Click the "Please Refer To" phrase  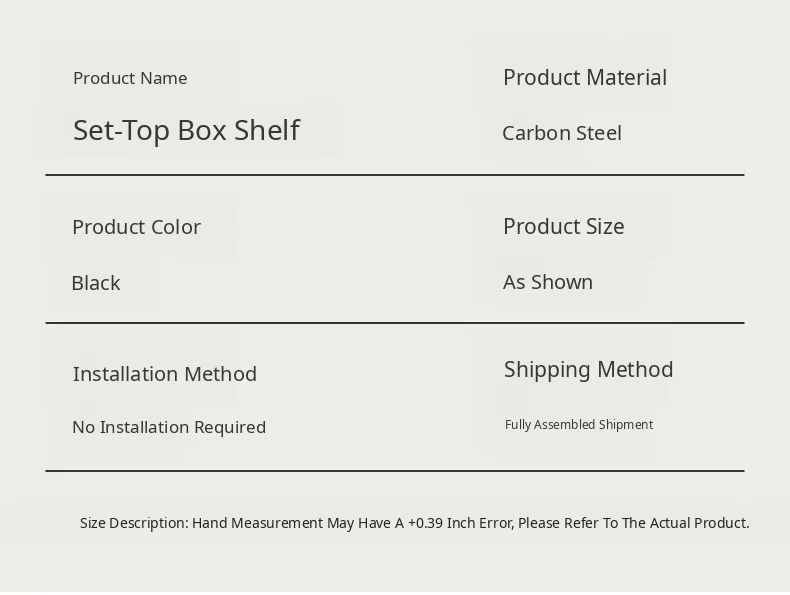(569, 523)
